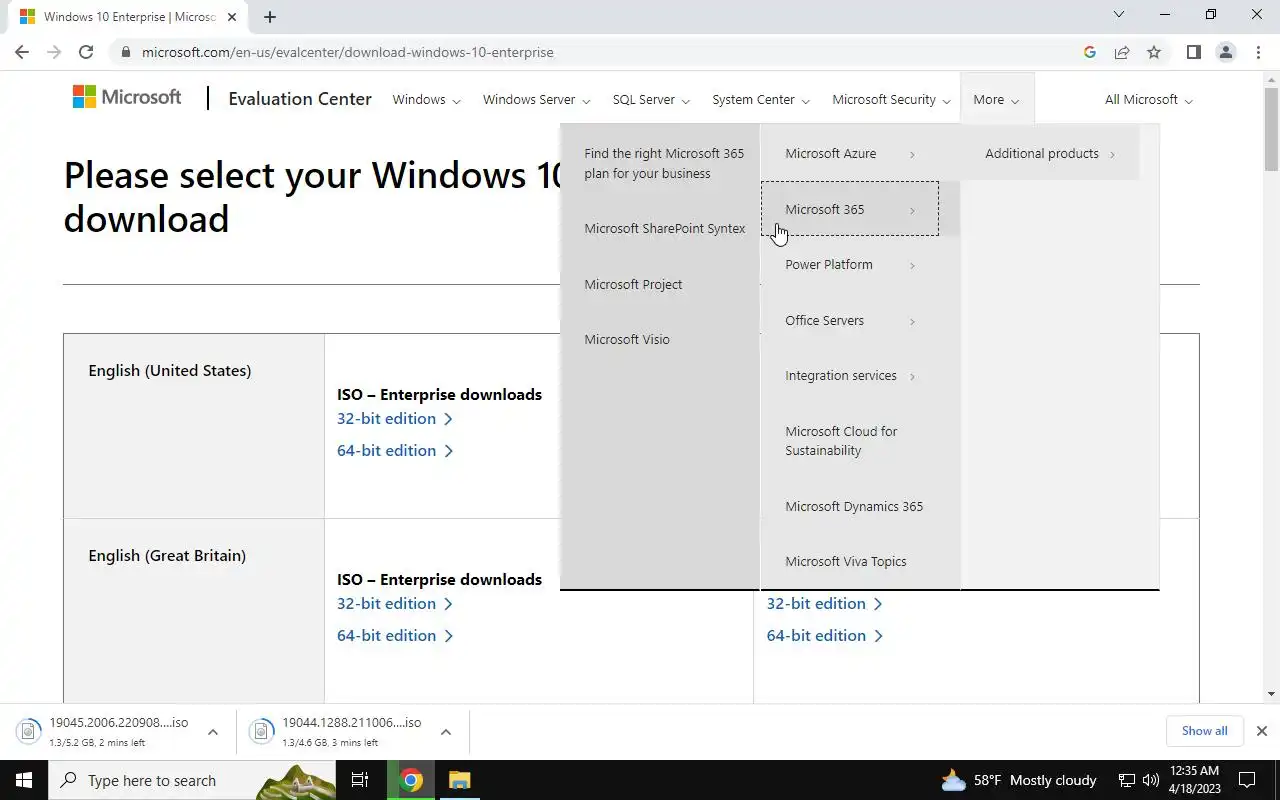Show all downloads
The height and width of the screenshot is (800, 1280).
(x=1204, y=731)
